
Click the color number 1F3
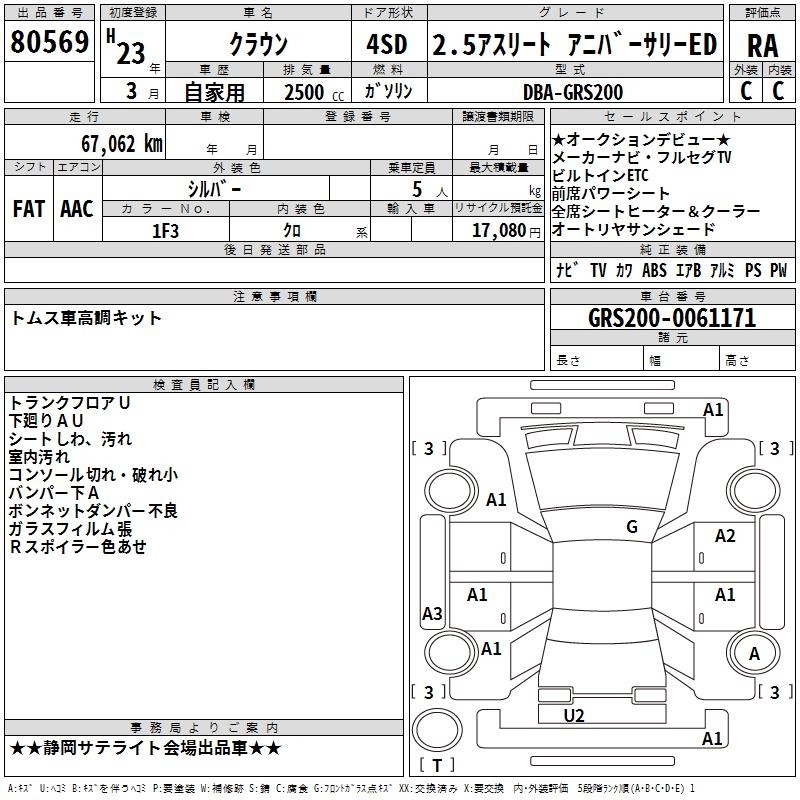pyautogui.click(x=166, y=230)
